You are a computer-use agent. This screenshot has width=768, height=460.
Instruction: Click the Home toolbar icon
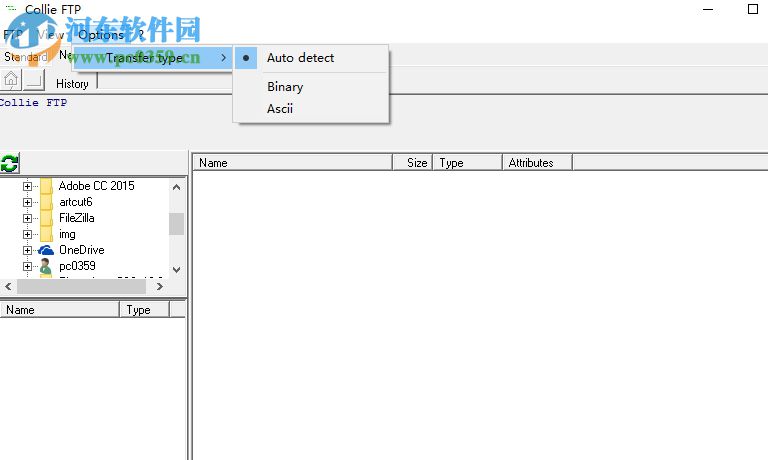11,80
